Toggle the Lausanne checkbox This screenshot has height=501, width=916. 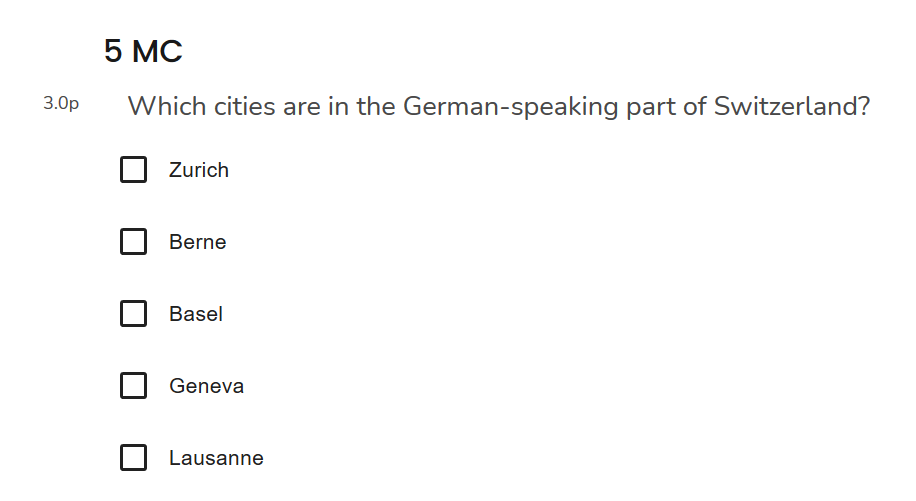coord(133,458)
